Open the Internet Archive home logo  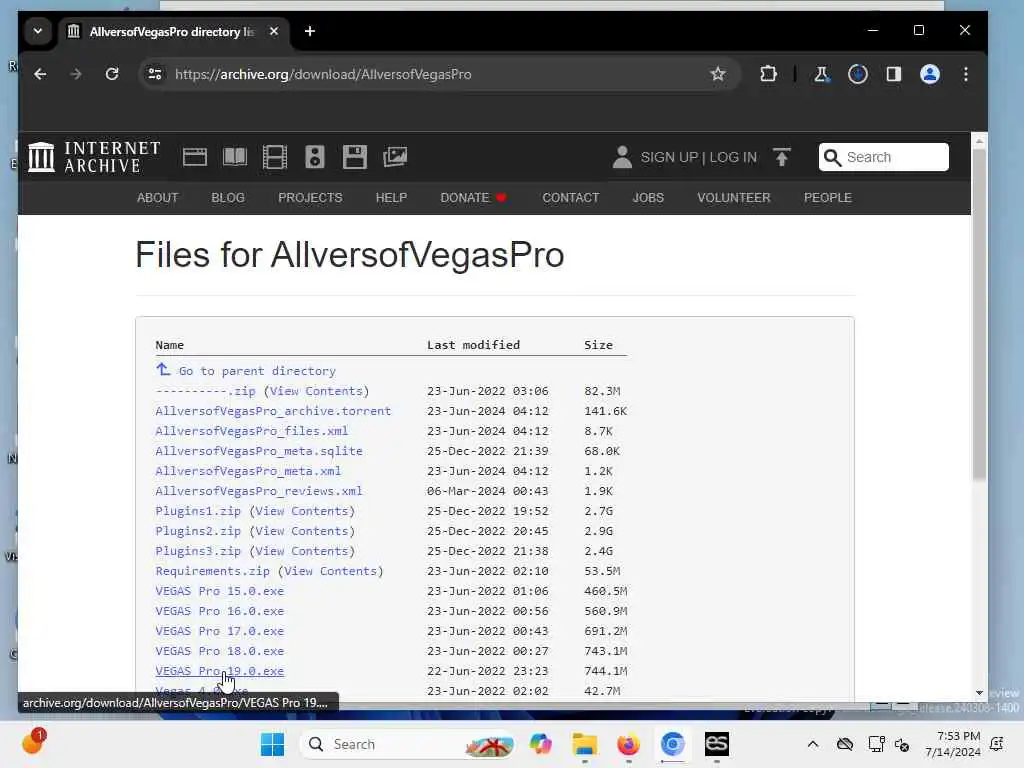pos(94,157)
